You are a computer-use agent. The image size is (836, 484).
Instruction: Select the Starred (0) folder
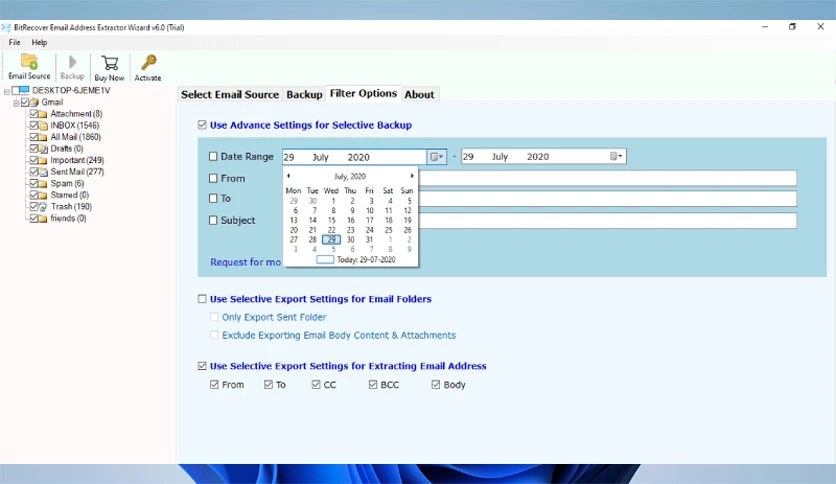(x=70, y=195)
